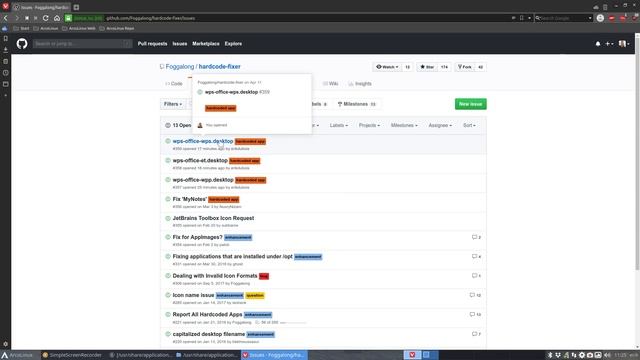Open the 13 Open issues filter
640x360 pixels.
178,125
